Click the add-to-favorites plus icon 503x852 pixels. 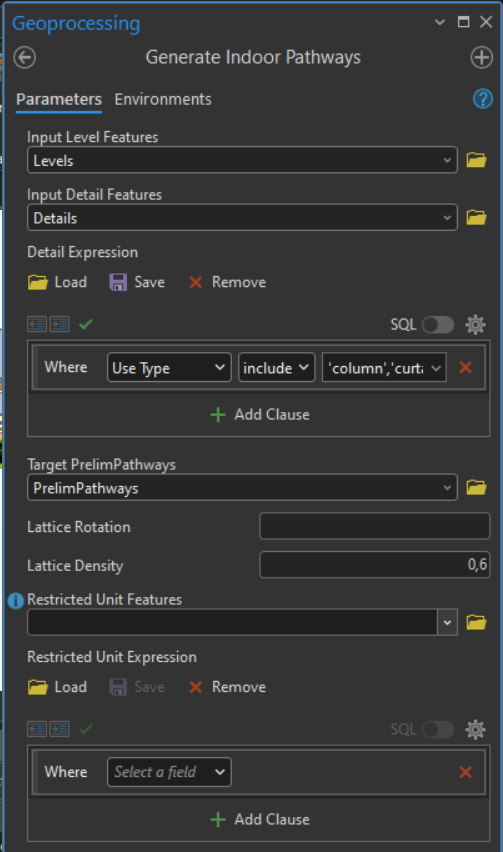coord(481,58)
